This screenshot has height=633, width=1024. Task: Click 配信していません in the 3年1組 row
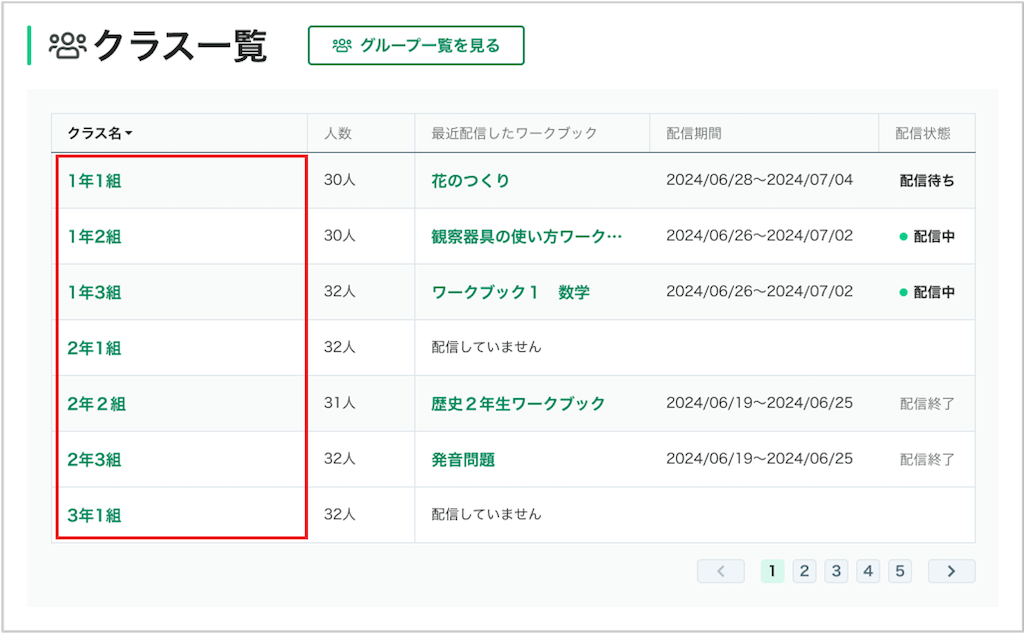click(x=487, y=514)
